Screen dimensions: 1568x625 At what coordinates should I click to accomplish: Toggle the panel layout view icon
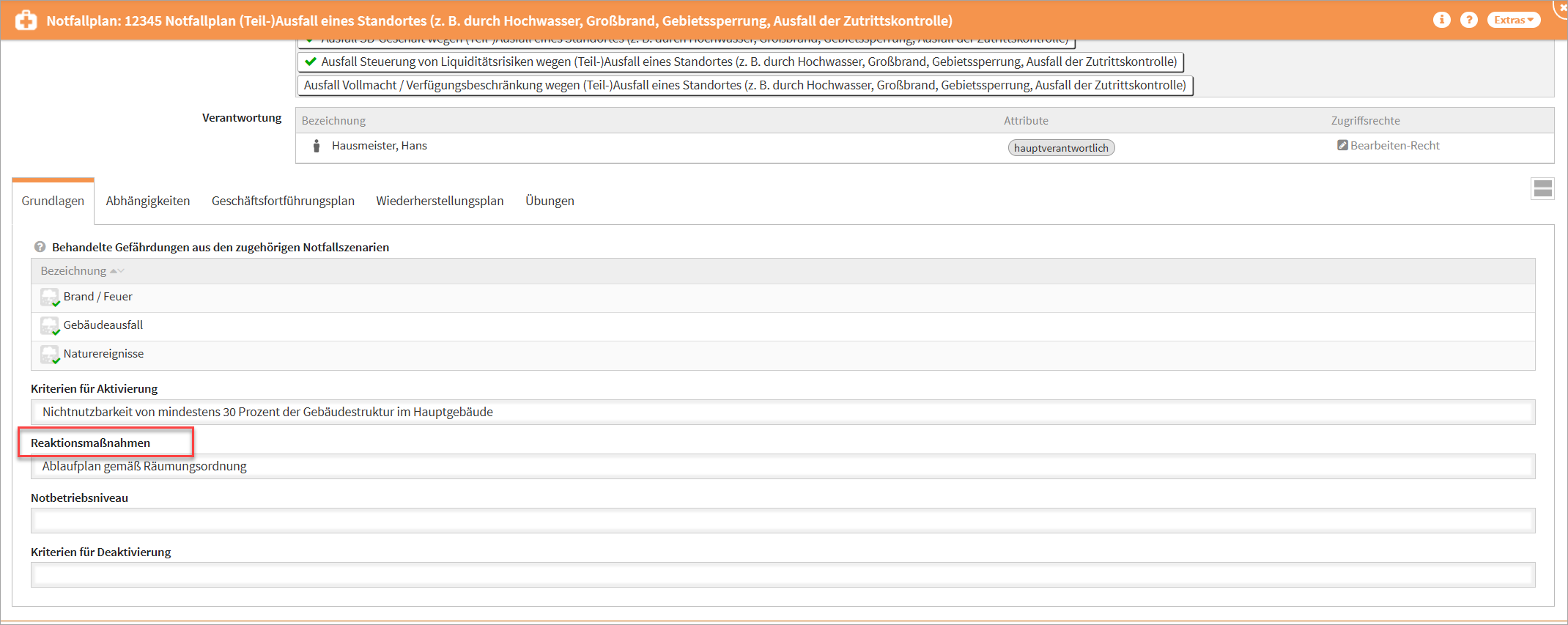point(1542,189)
